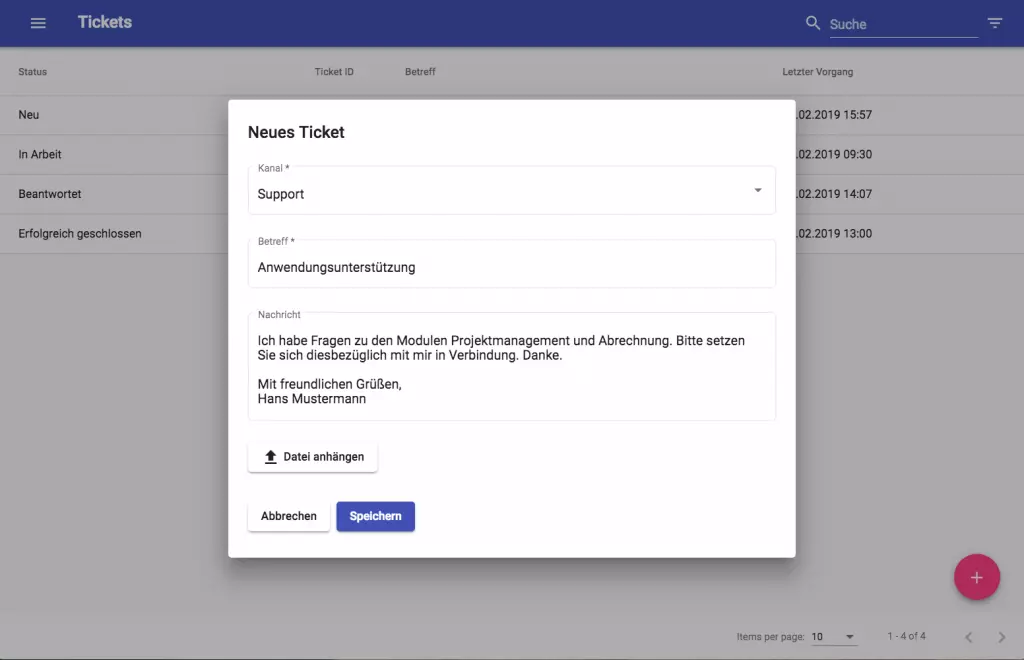Open the filter list icon
Screen dimensions: 1024x660
click(995, 23)
